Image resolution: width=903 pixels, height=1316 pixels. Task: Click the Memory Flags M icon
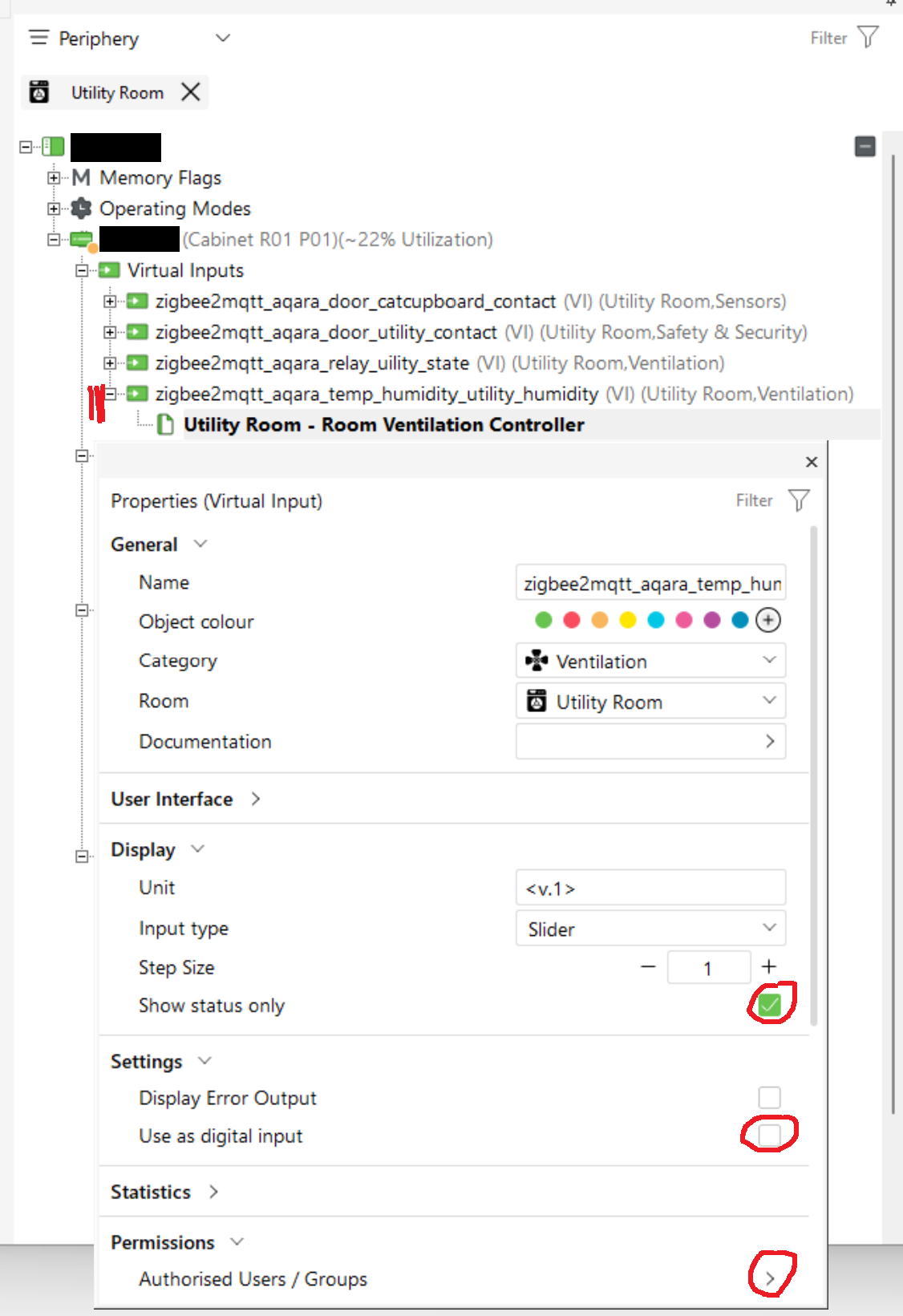pyautogui.click(x=81, y=177)
